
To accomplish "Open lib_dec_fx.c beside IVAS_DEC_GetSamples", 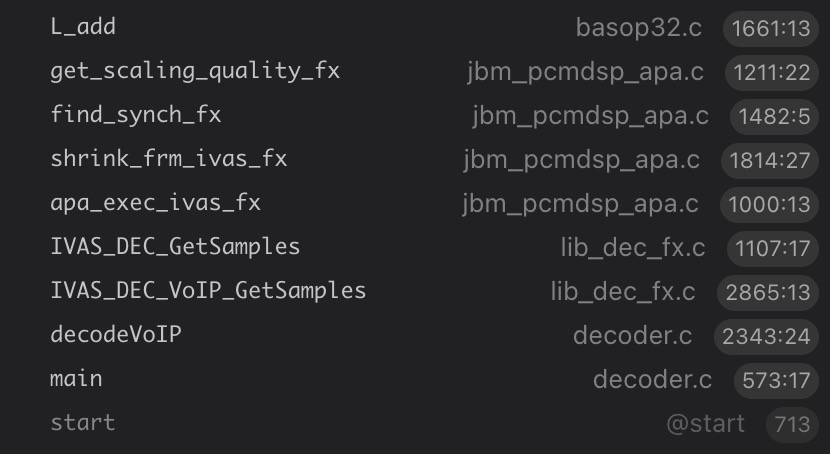I will [632, 248].
